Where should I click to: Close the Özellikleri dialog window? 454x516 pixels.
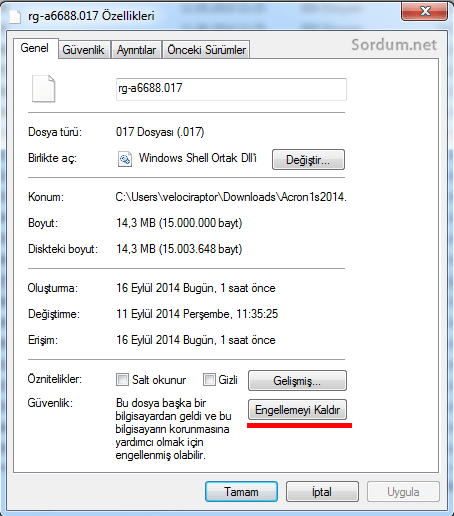tap(424, 12)
